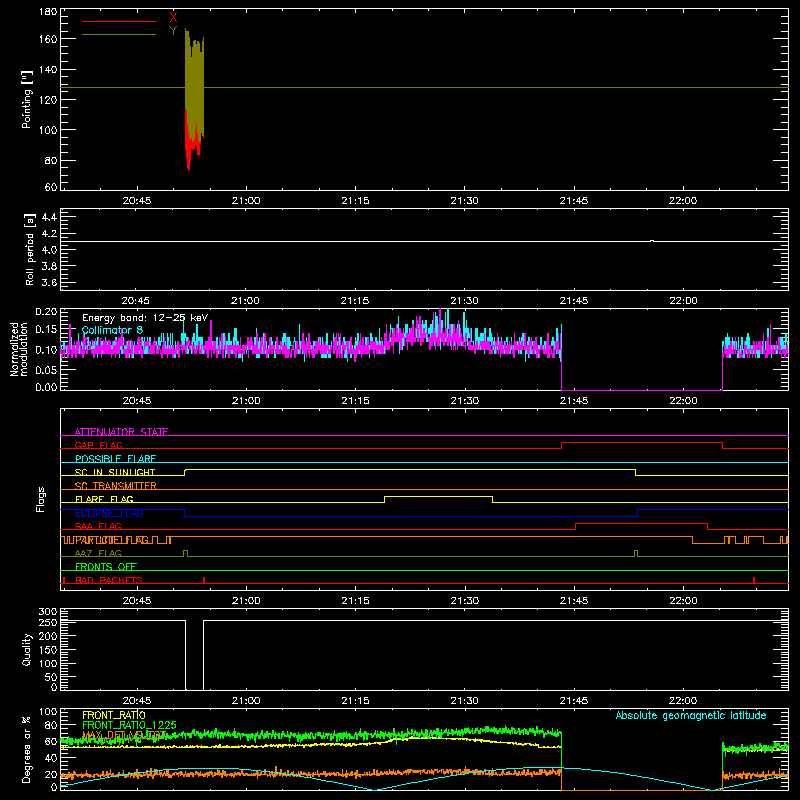Click the 22:00 label under Flags plot
This screenshot has height=800, width=800.
tap(683, 601)
